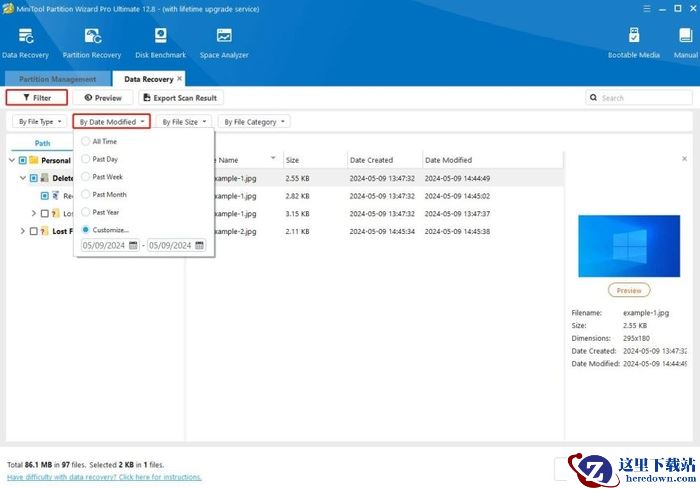Open the Manual

click(685, 43)
